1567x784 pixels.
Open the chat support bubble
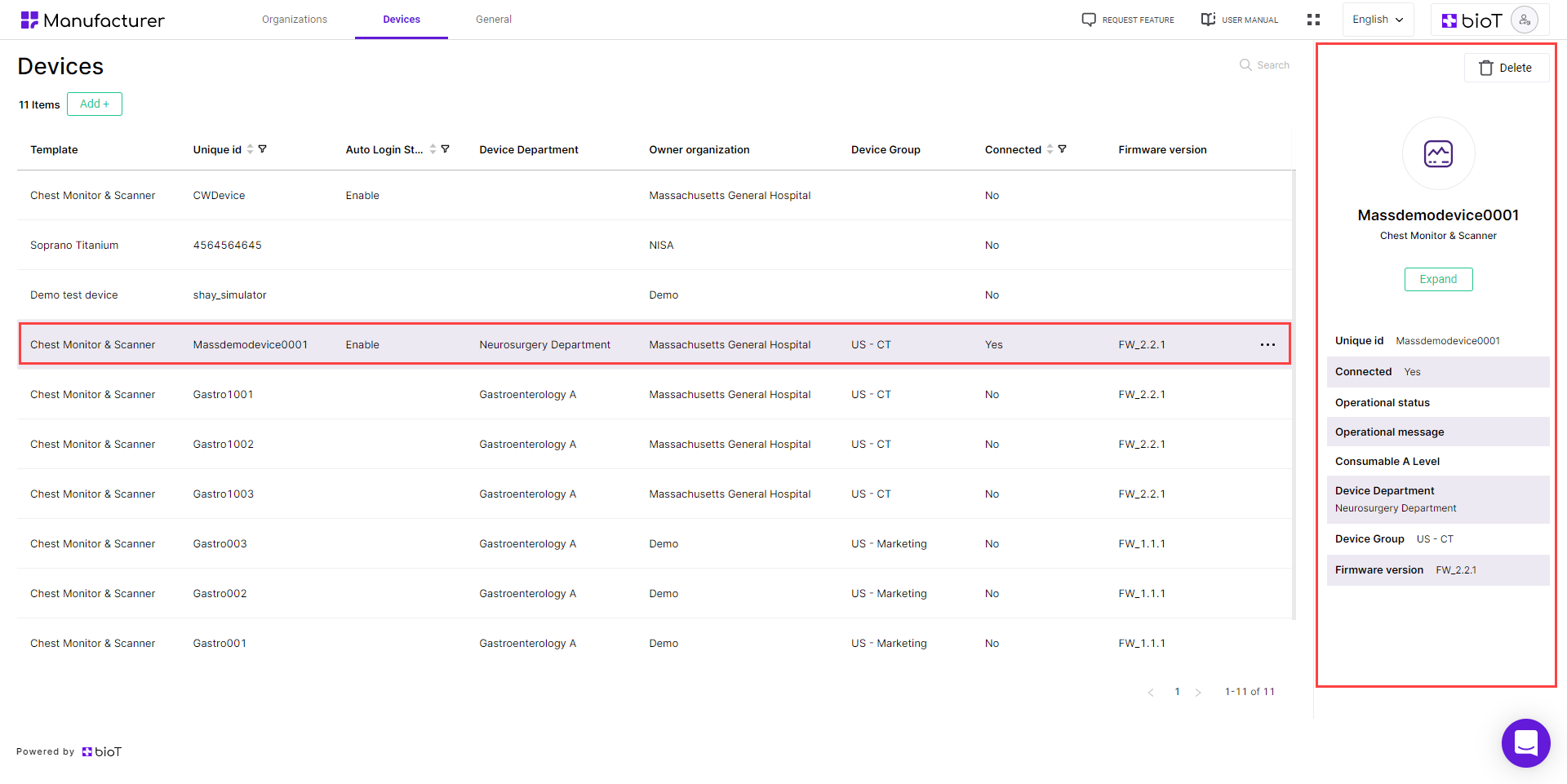pyautogui.click(x=1525, y=742)
